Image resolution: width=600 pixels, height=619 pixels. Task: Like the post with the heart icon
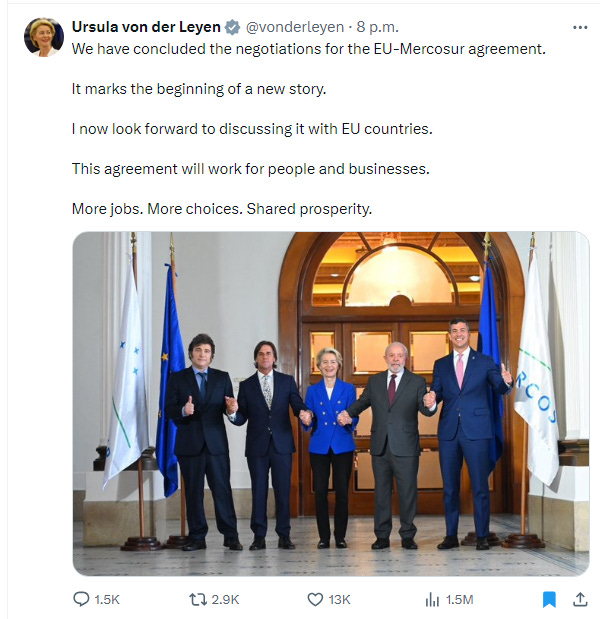(x=315, y=599)
